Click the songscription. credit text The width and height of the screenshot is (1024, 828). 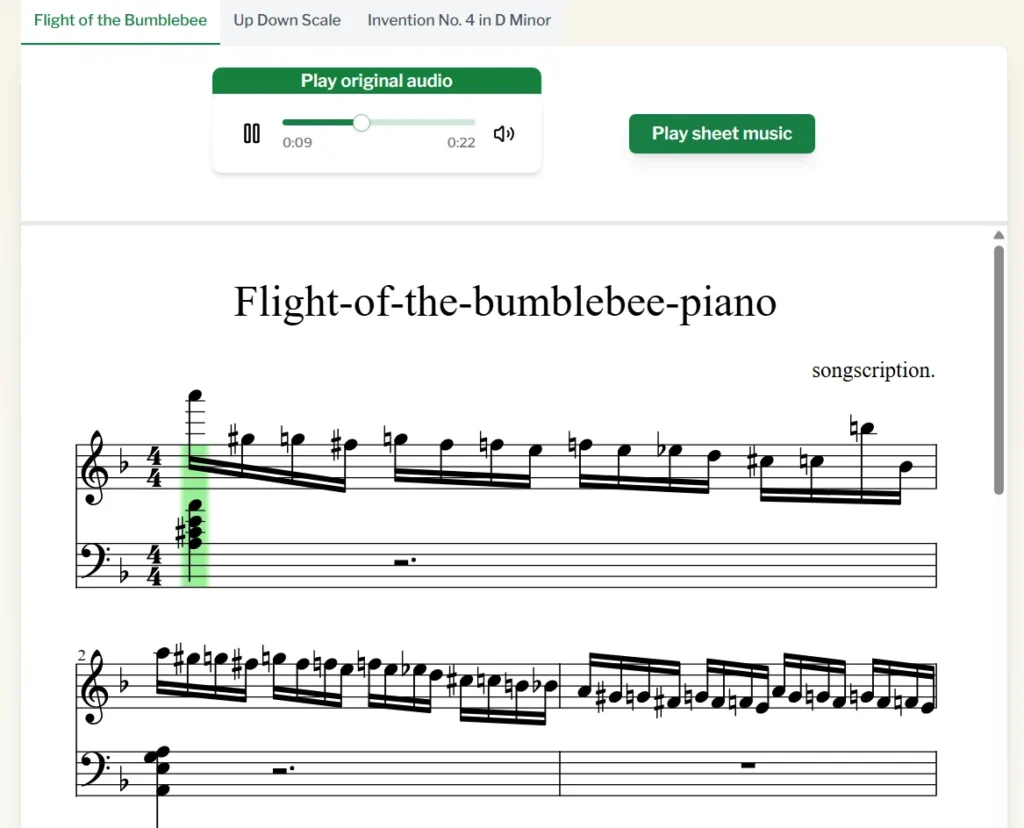873,370
